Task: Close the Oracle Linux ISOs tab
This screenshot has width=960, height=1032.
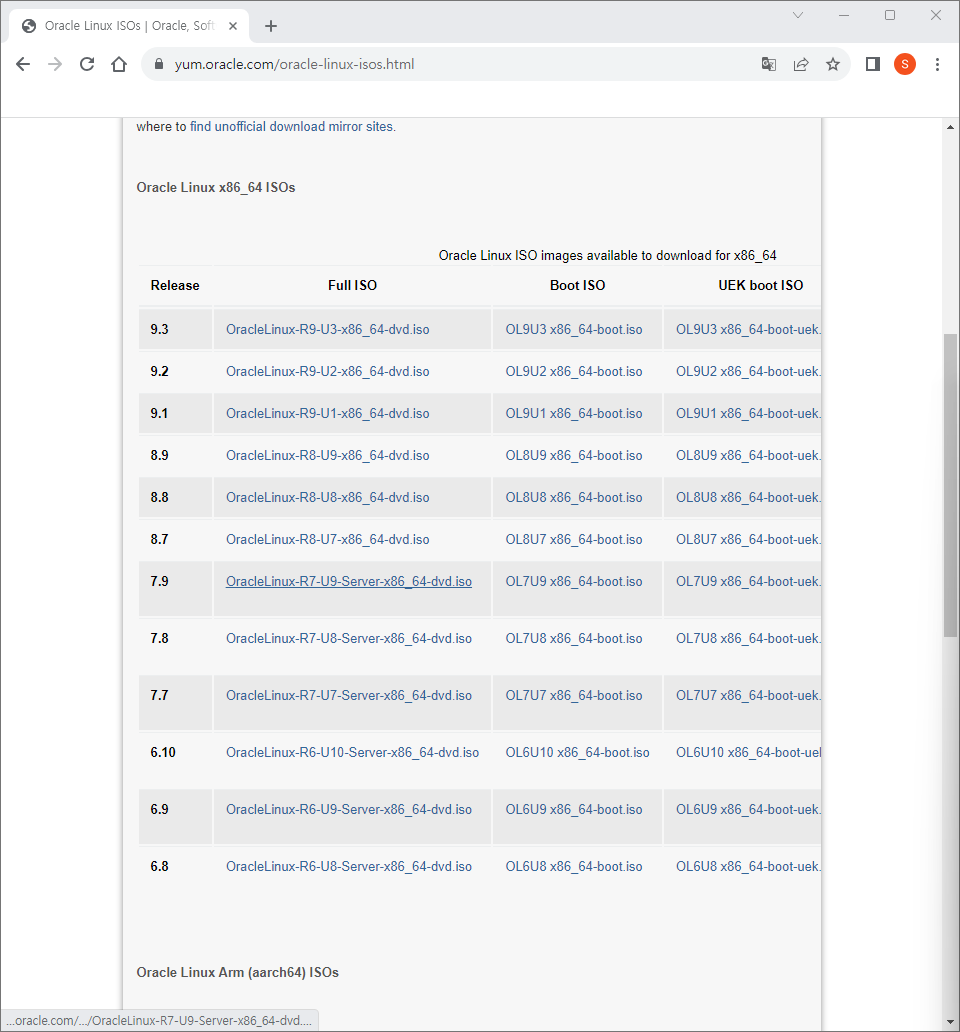Action: 233,26
